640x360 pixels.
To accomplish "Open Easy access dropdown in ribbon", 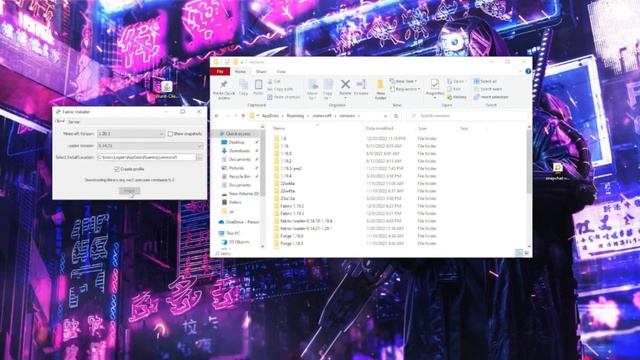I will coord(405,89).
